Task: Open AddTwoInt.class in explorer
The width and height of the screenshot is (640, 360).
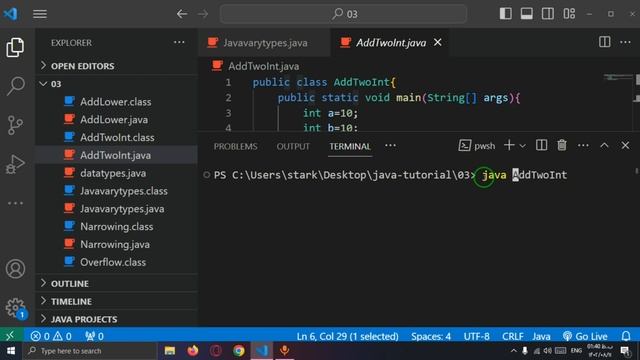Action: click(116, 138)
